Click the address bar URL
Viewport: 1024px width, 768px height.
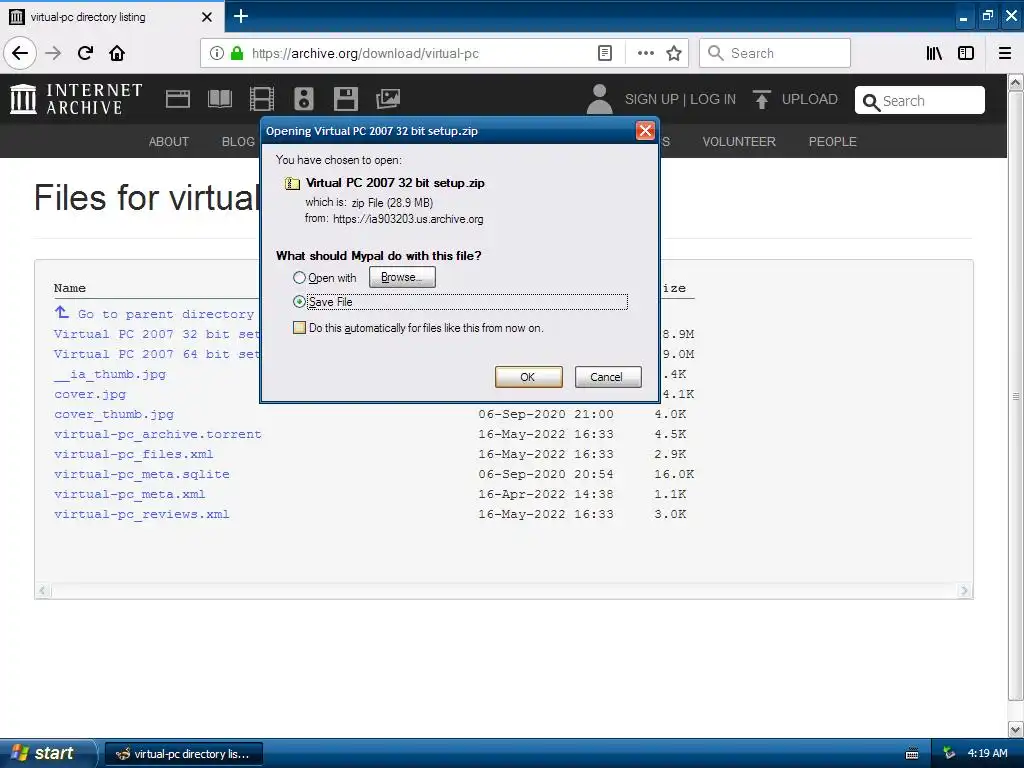click(x=365, y=54)
